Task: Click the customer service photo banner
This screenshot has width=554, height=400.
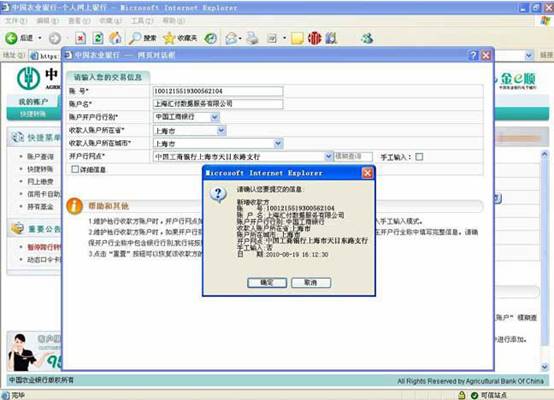Action: tap(34, 351)
